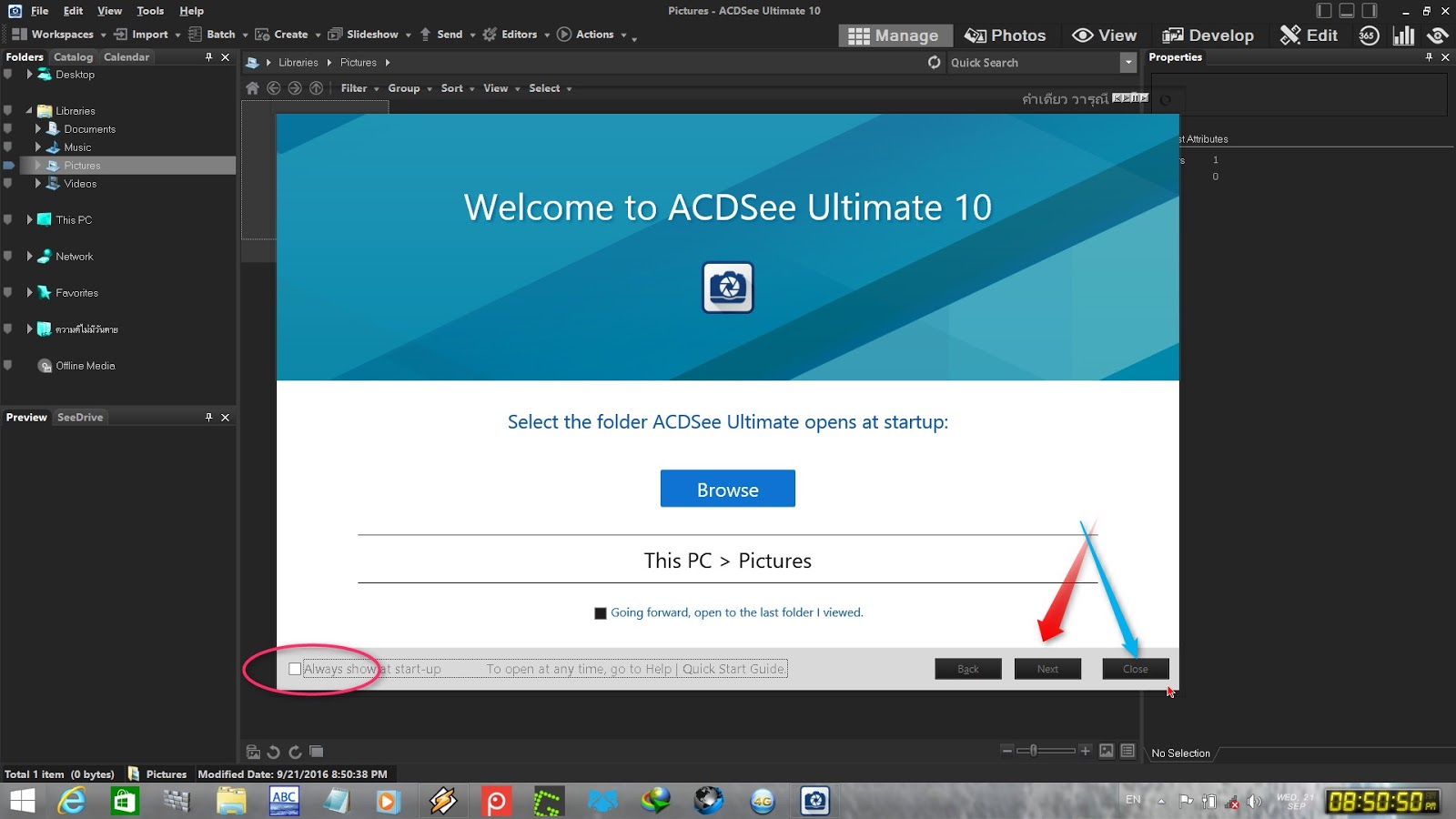The image size is (1456, 819).
Task: Switch to Edit mode
Action: tap(1309, 35)
